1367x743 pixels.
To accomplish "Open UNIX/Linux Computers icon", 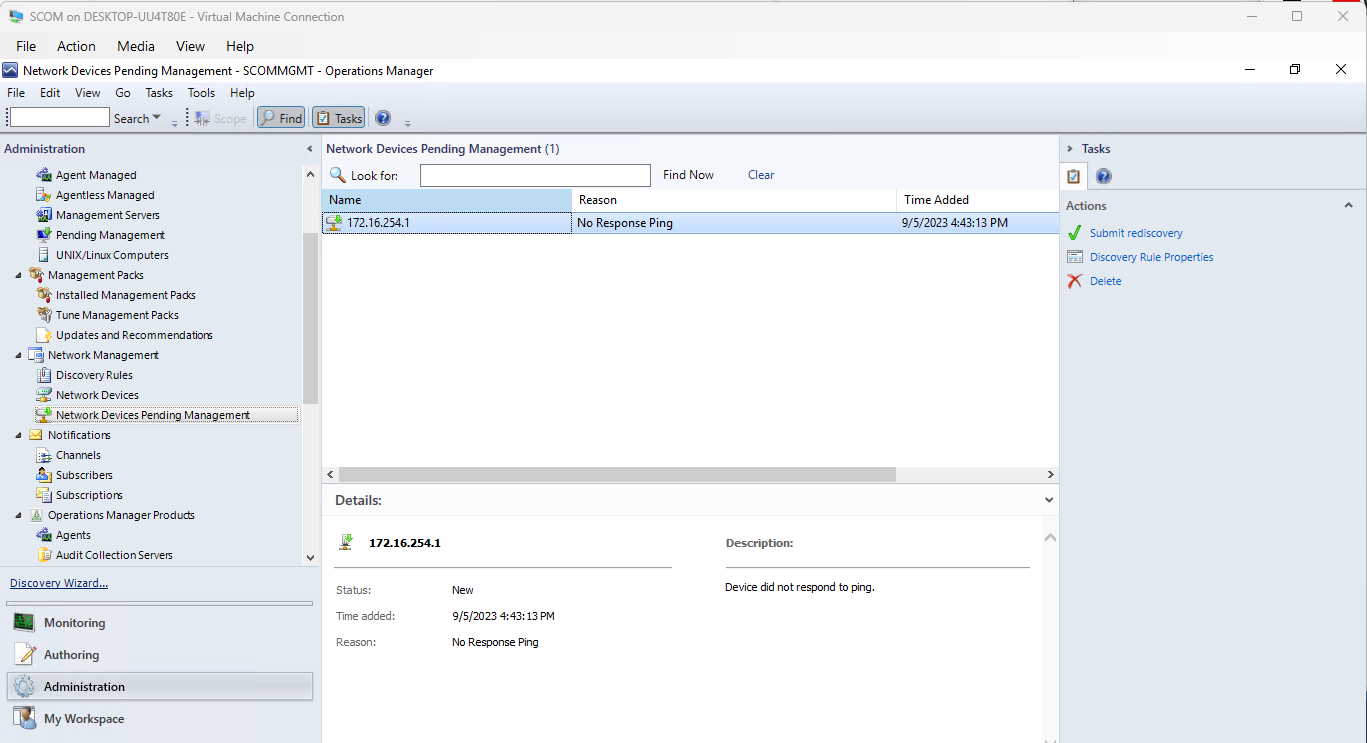I will (43, 255).
